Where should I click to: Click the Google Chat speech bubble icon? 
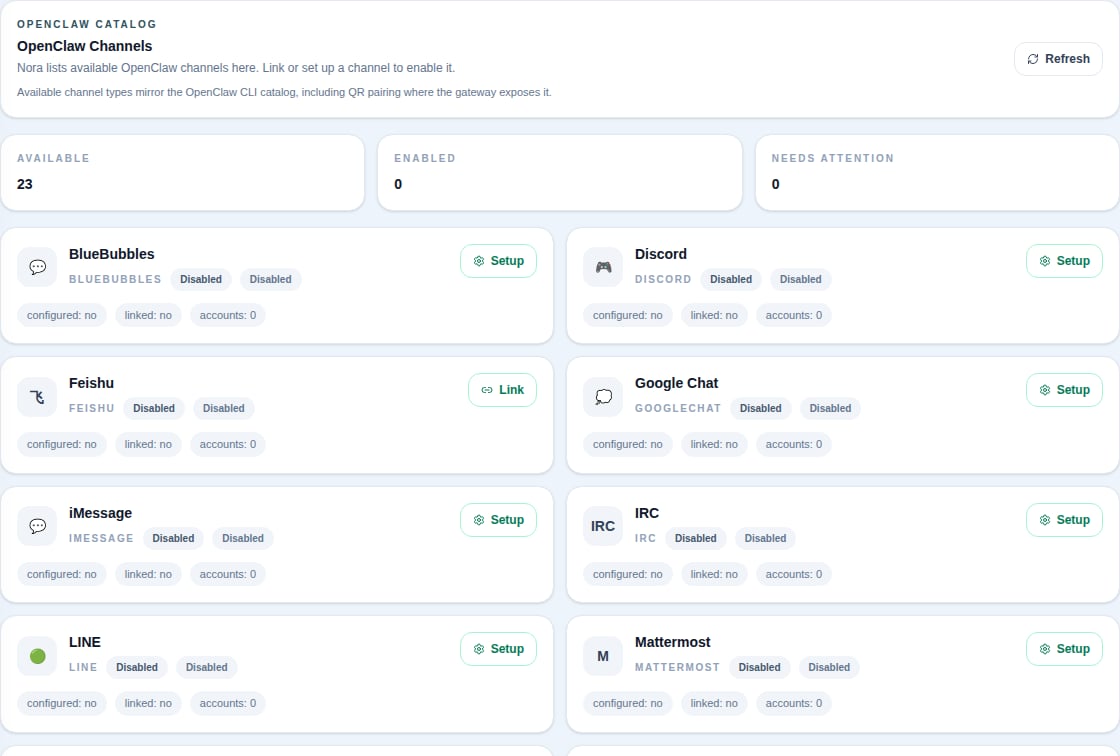(603, 397)
